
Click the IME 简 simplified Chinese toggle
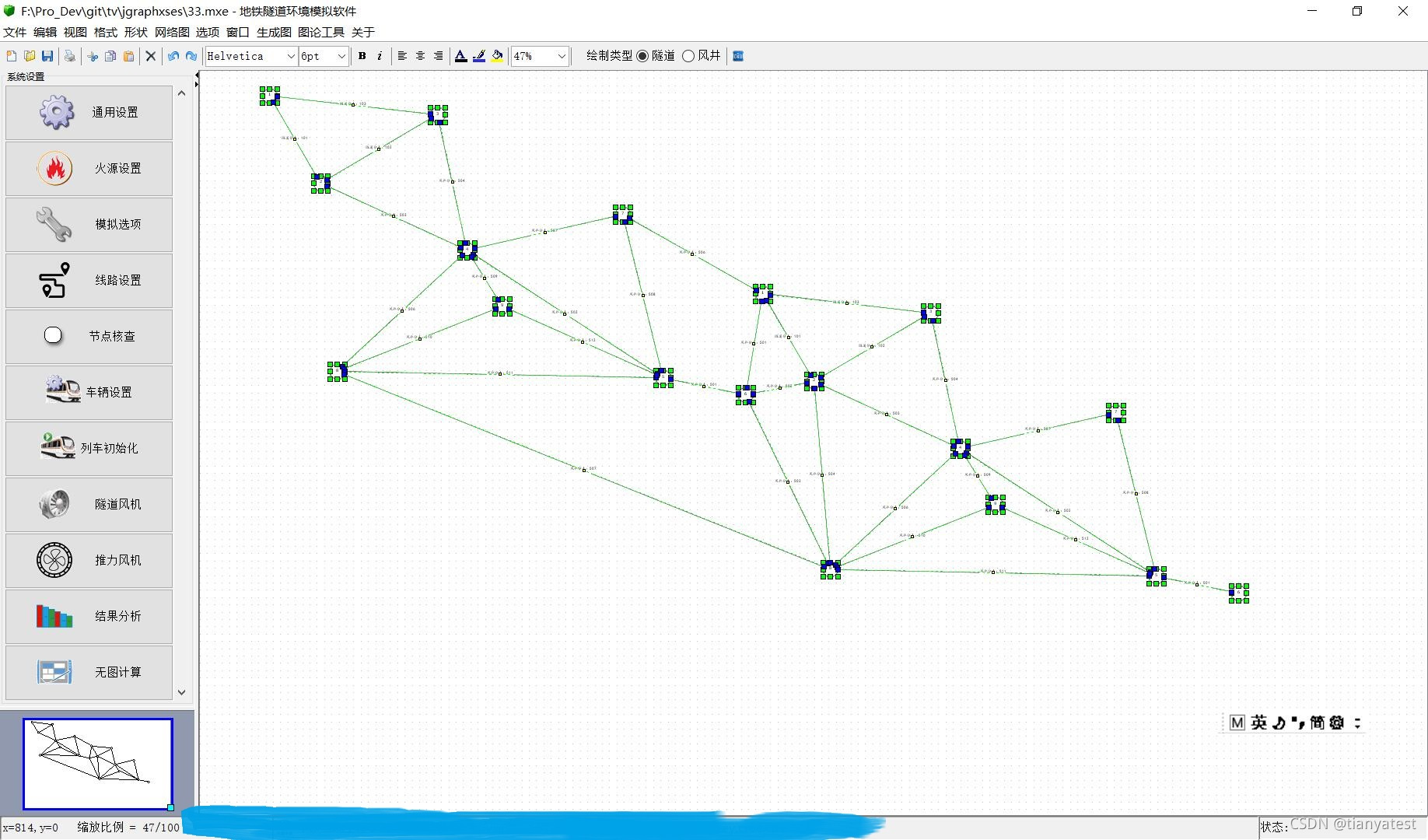coord(1317,723)
